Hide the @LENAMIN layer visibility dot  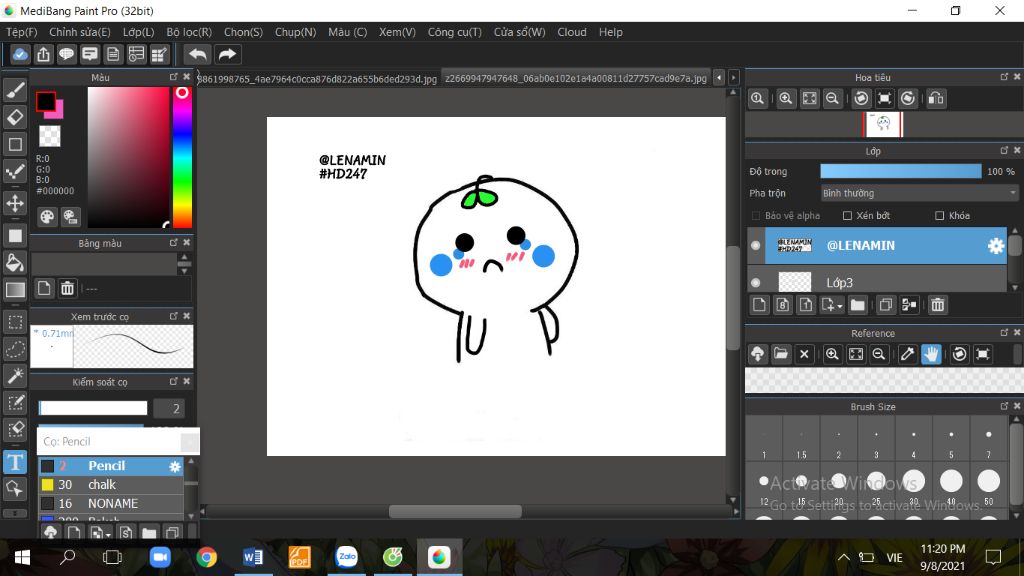[x=755, y=245]
